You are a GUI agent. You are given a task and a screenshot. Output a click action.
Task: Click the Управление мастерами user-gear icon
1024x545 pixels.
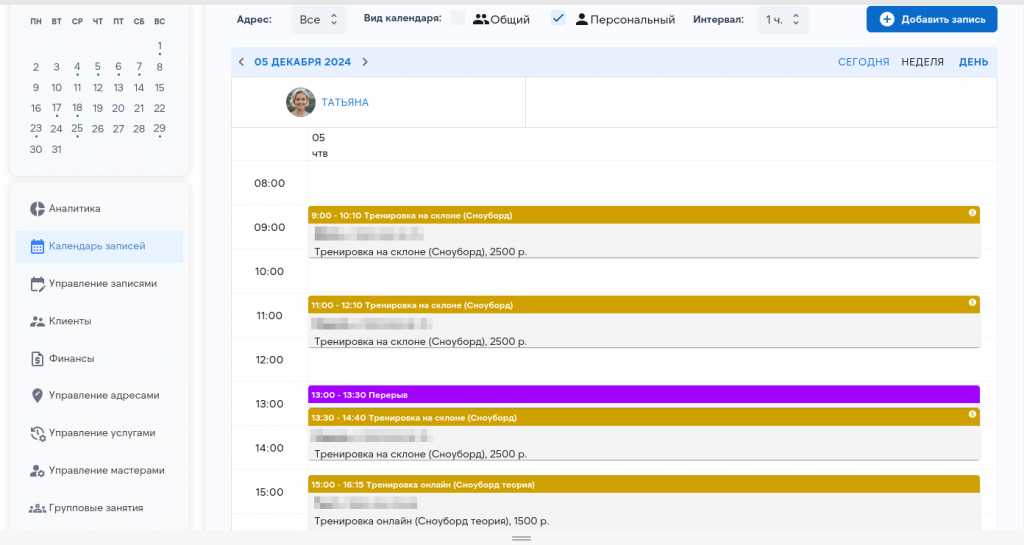click(x=37, y=471)
